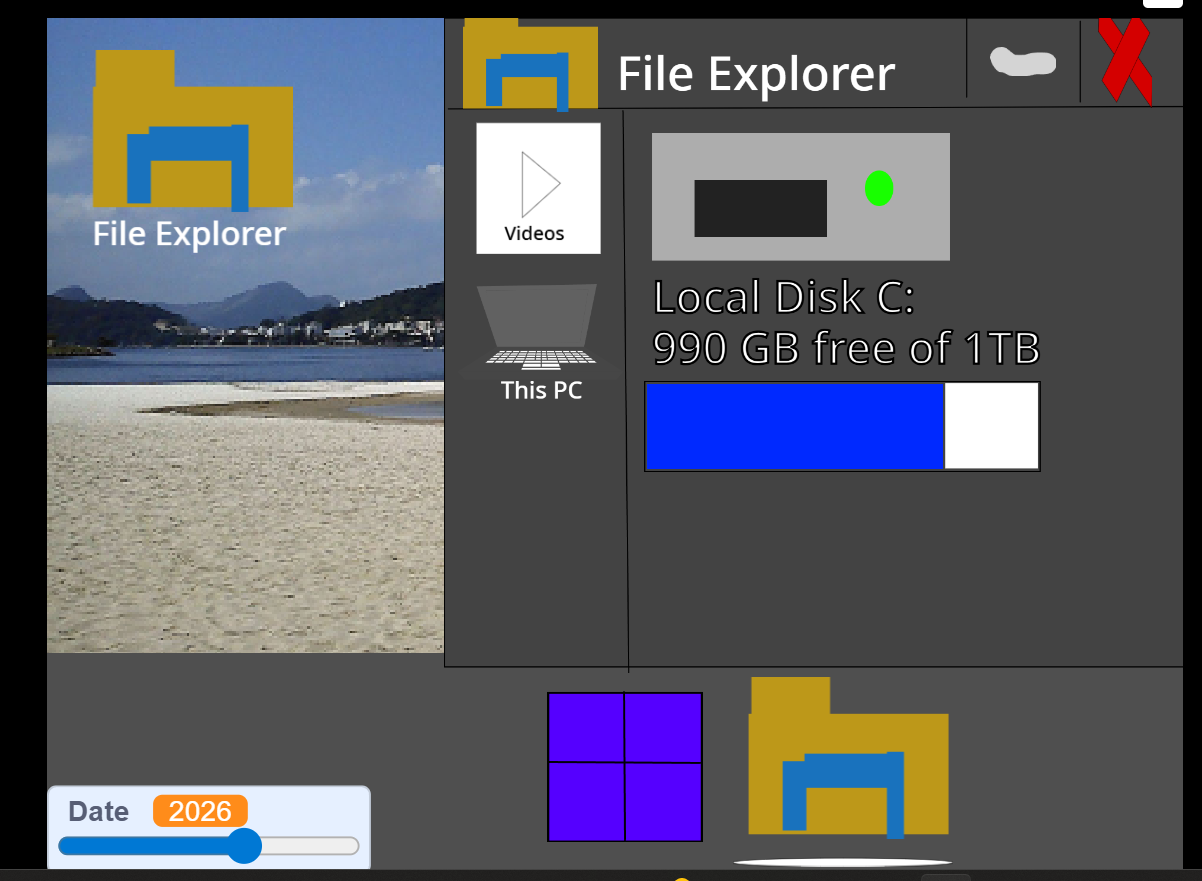Image resolution: width=1202 pixels, height=881 pixels.
Task: Open File Explorer desktop shortcut icon
Action: click(x=193, y=130)
